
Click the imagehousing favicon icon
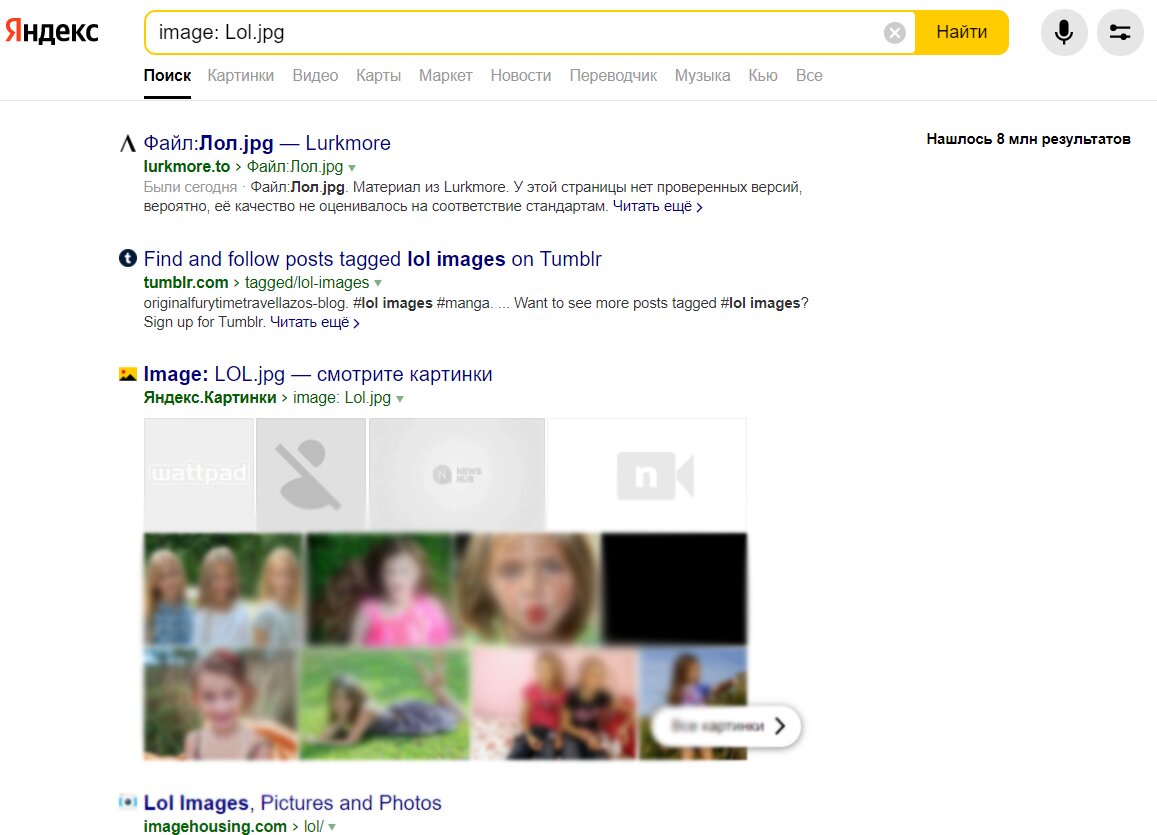[x=128, y=802]
